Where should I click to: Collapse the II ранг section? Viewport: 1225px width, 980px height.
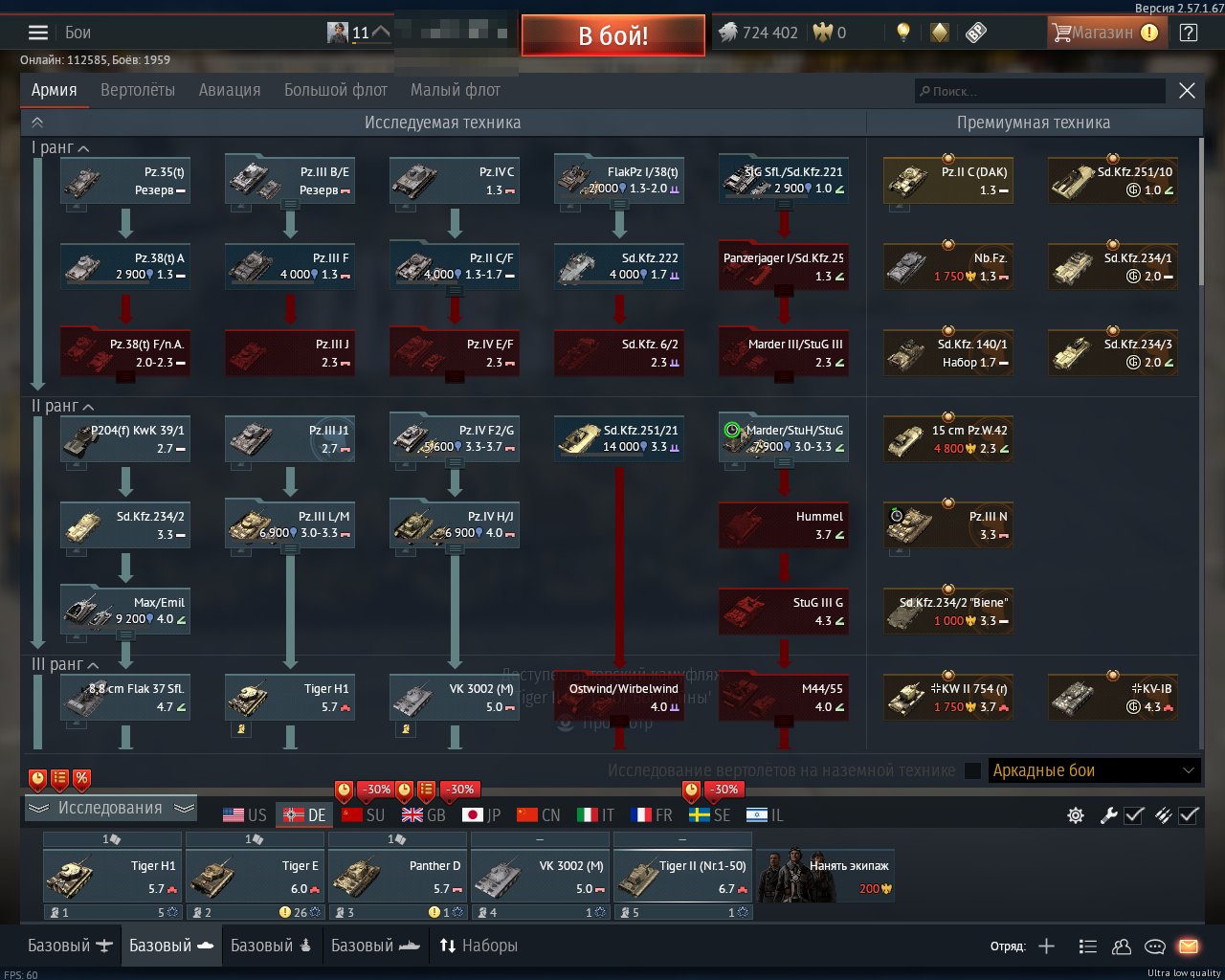[63, 407]
